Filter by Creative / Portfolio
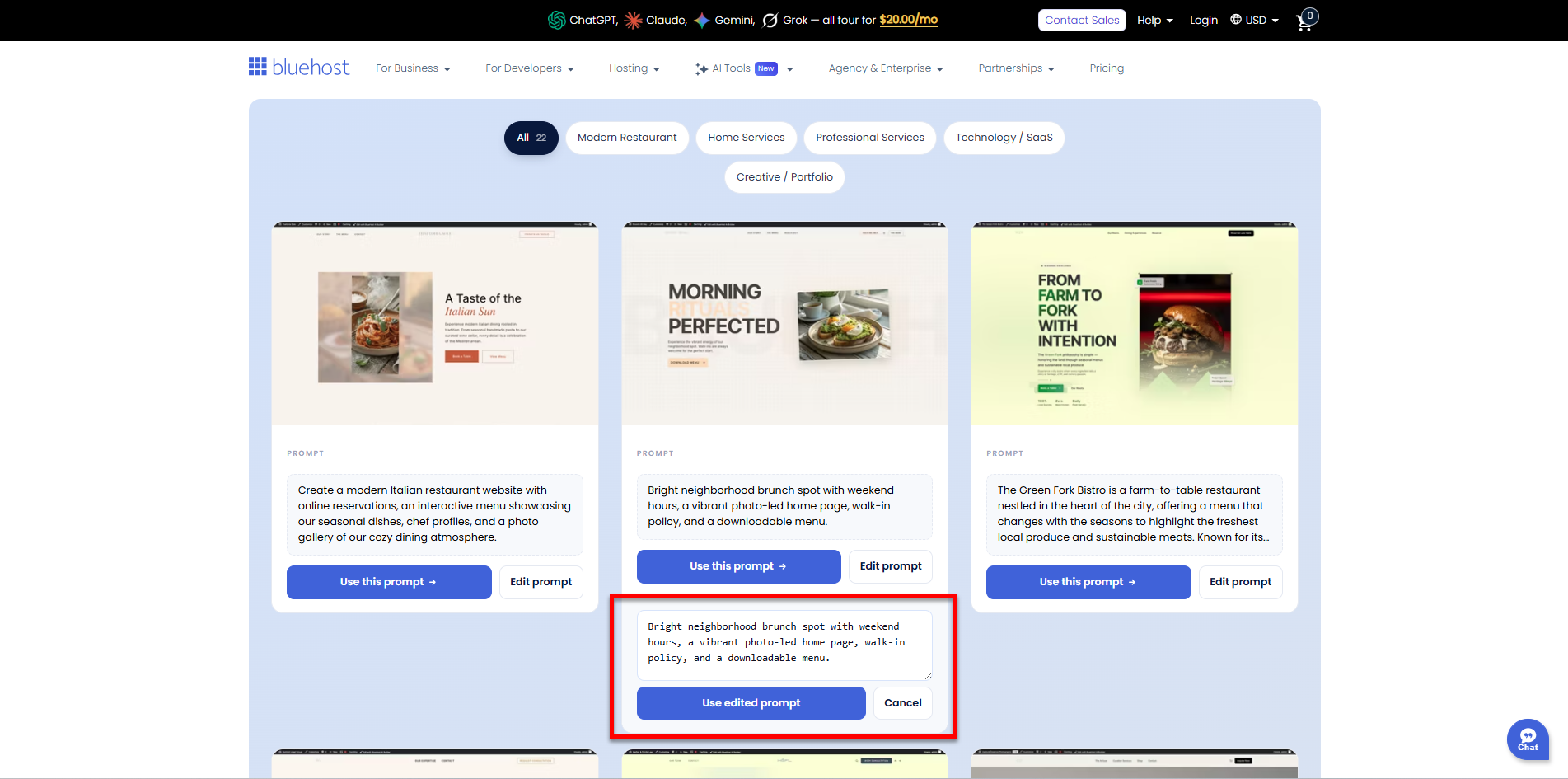 (x=784, y=177)
